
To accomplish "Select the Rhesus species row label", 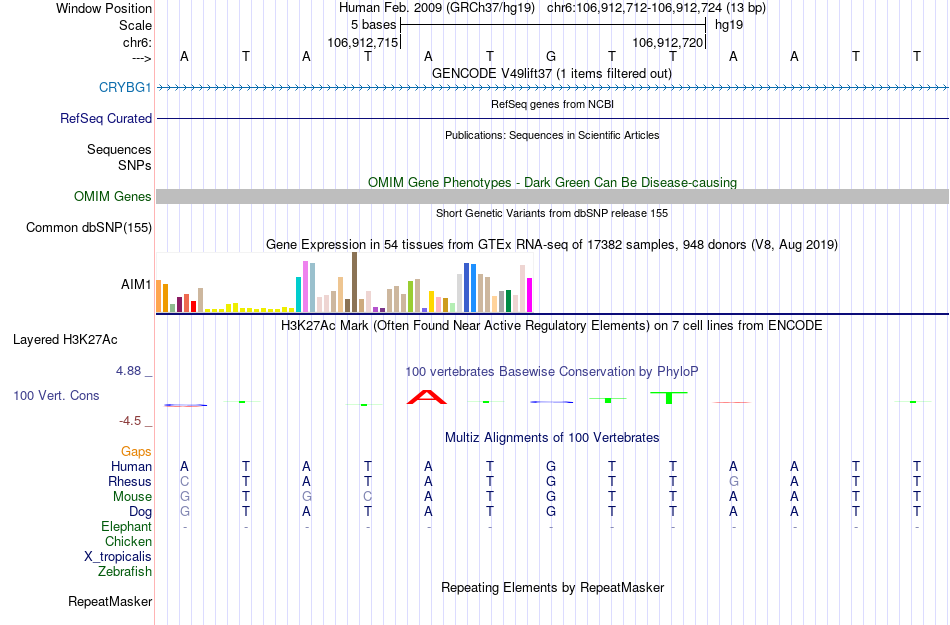I will pos(130,481).
